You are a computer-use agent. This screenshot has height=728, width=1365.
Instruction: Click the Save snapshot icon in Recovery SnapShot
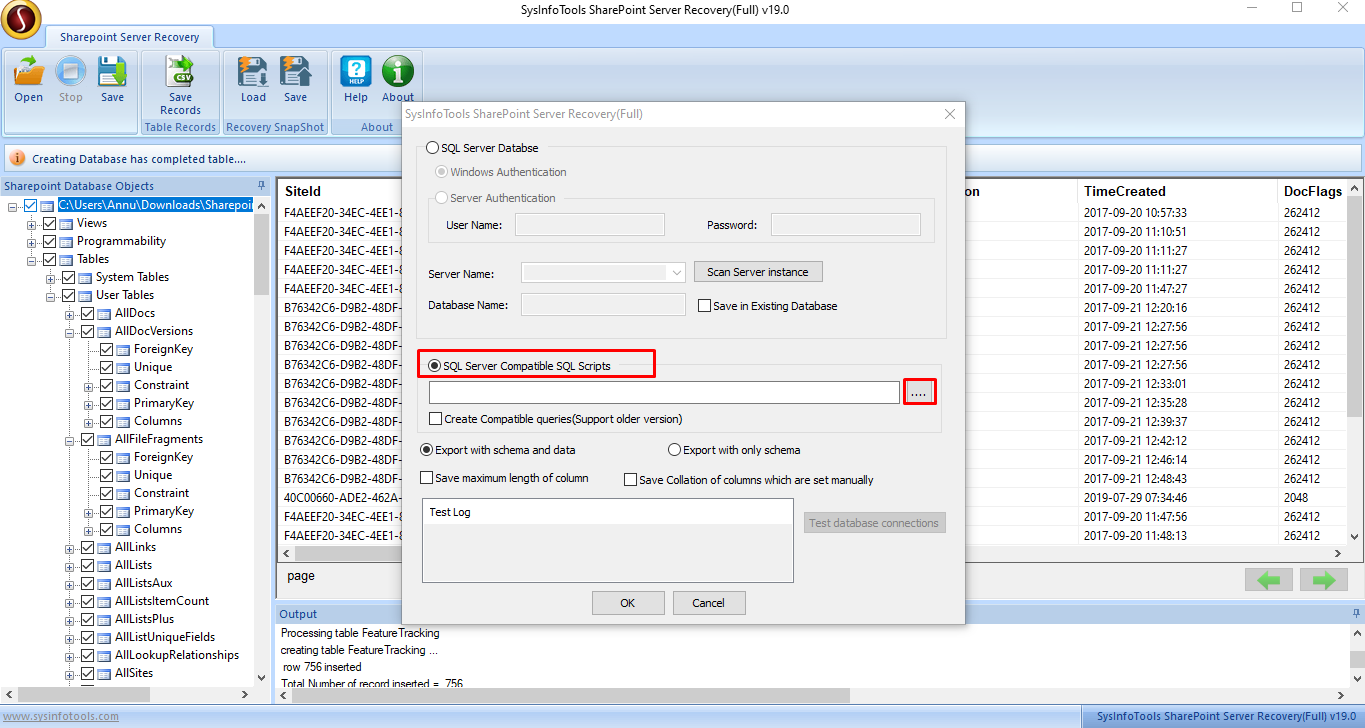(295, 72)
